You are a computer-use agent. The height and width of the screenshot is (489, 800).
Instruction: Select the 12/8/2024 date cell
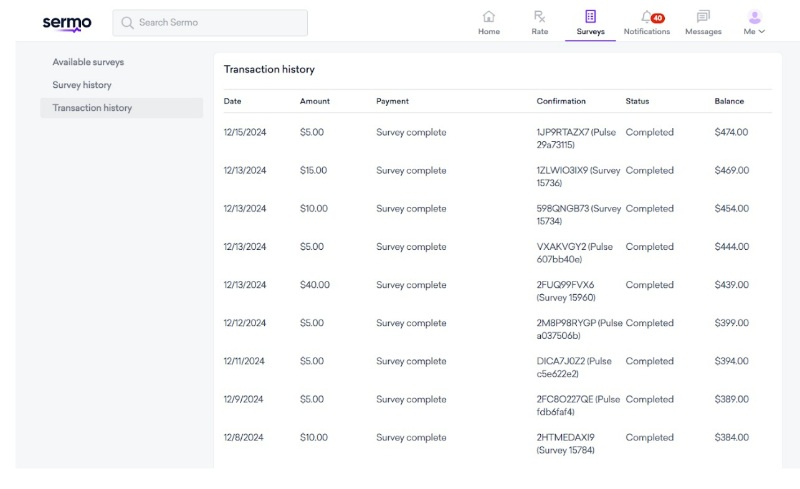point(243,437)
